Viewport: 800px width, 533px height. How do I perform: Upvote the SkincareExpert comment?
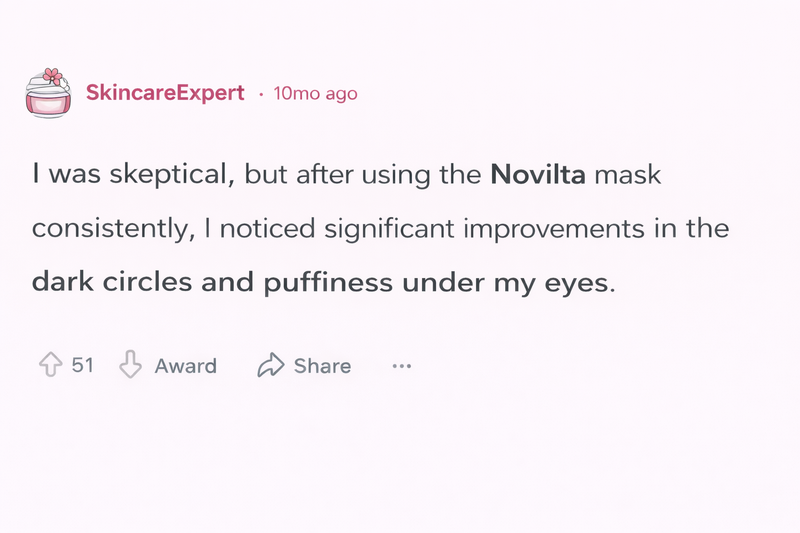[x=50, y=365]
